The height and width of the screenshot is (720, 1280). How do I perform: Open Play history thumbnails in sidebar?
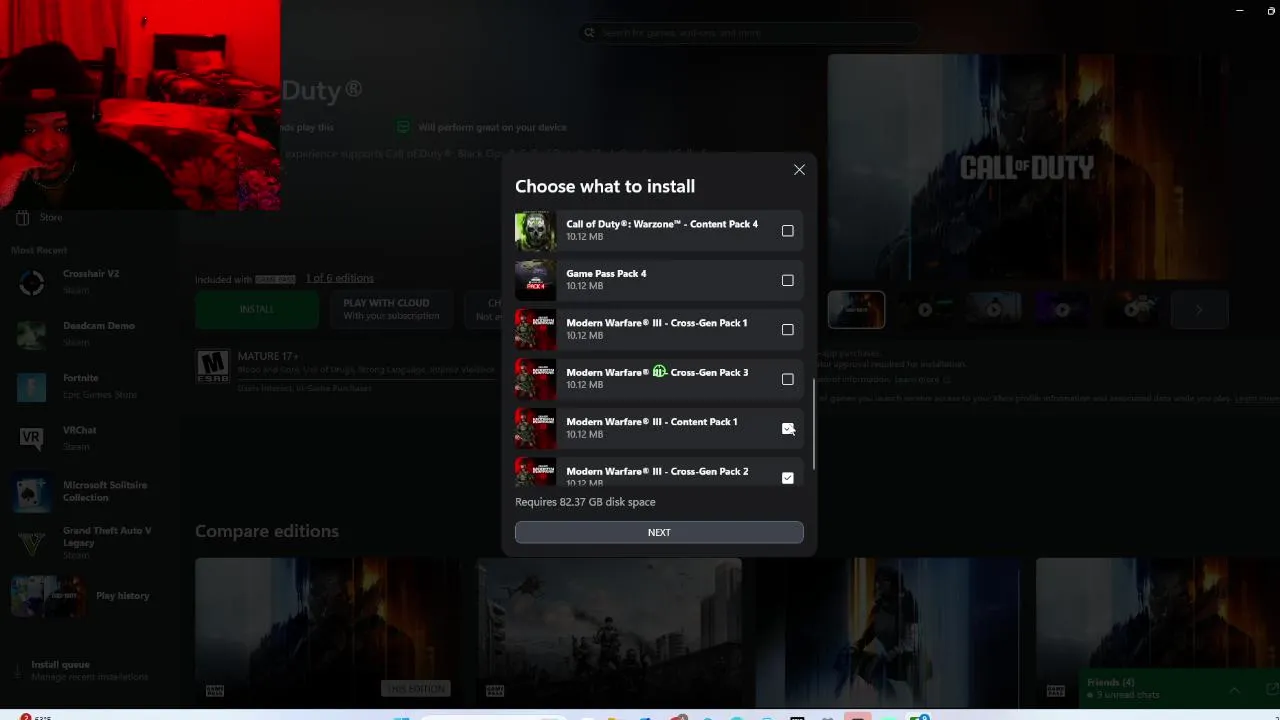[48, 596]
